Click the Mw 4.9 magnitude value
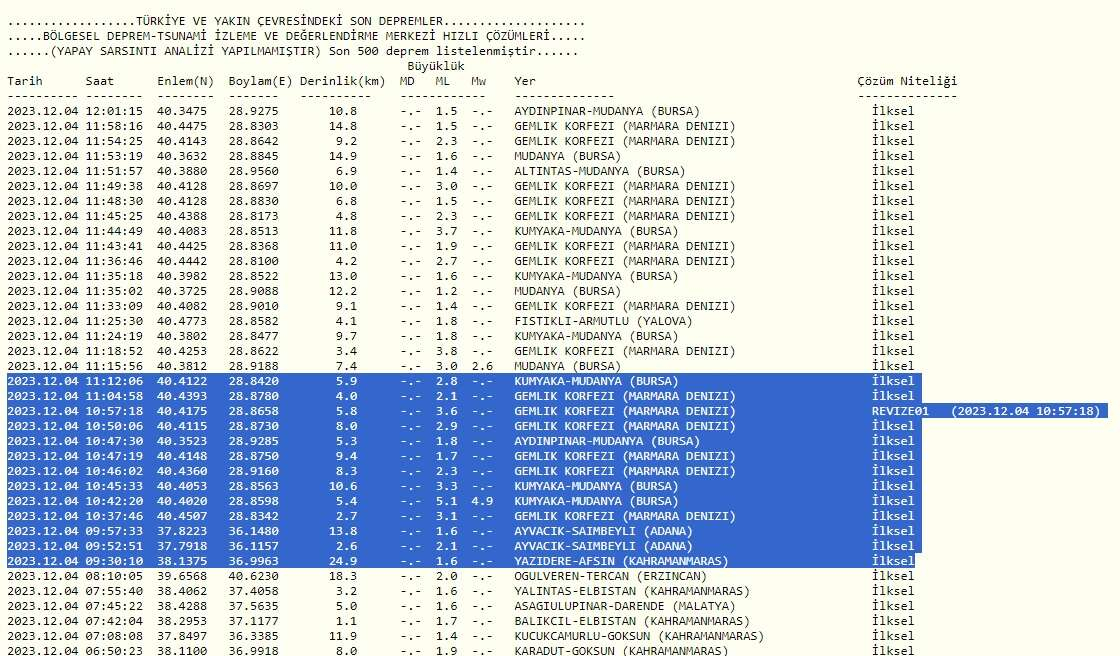1120x656 pixels. 480,501
